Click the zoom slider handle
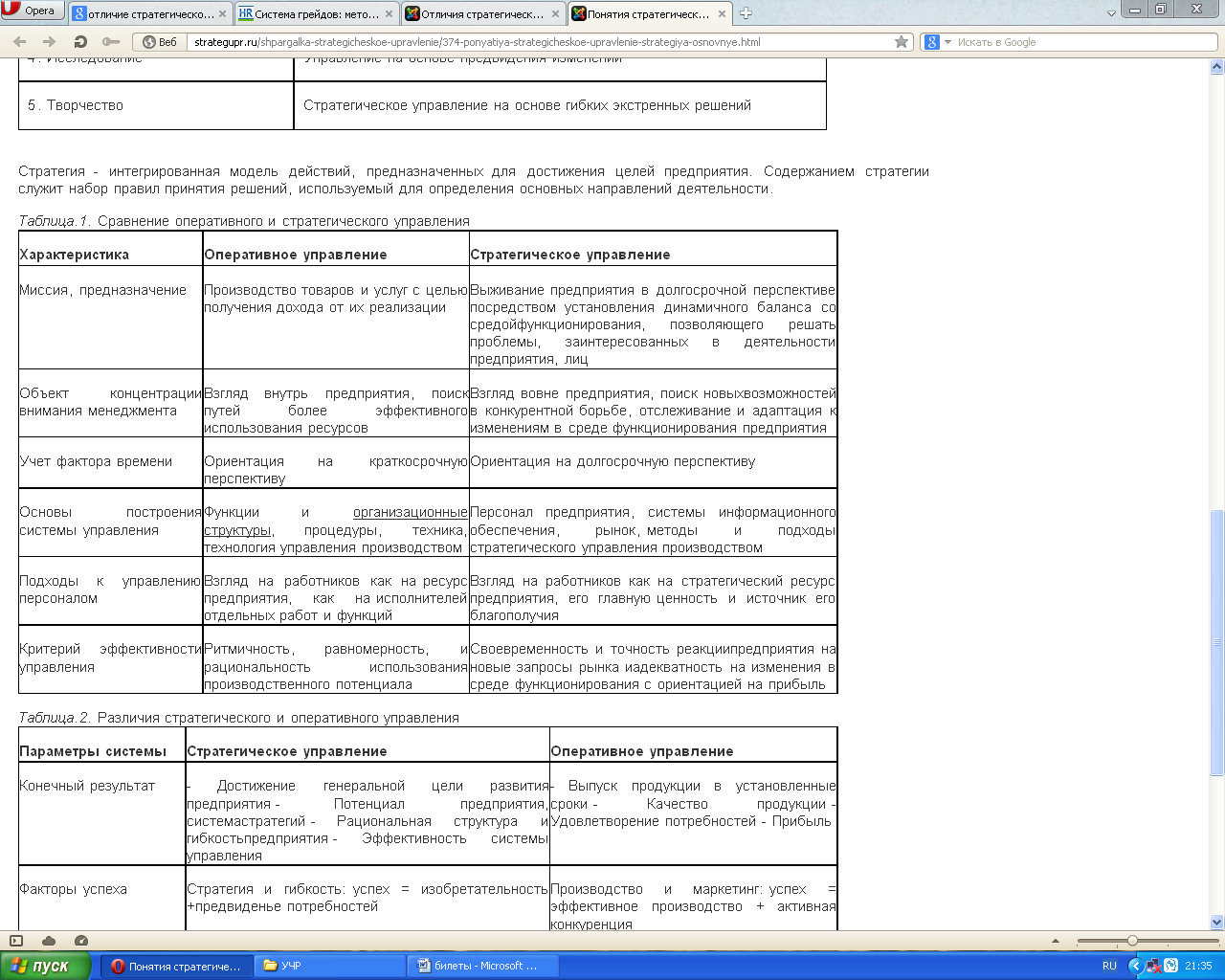The width and height of the screenshot is (1225, 980). point(1132,941)
